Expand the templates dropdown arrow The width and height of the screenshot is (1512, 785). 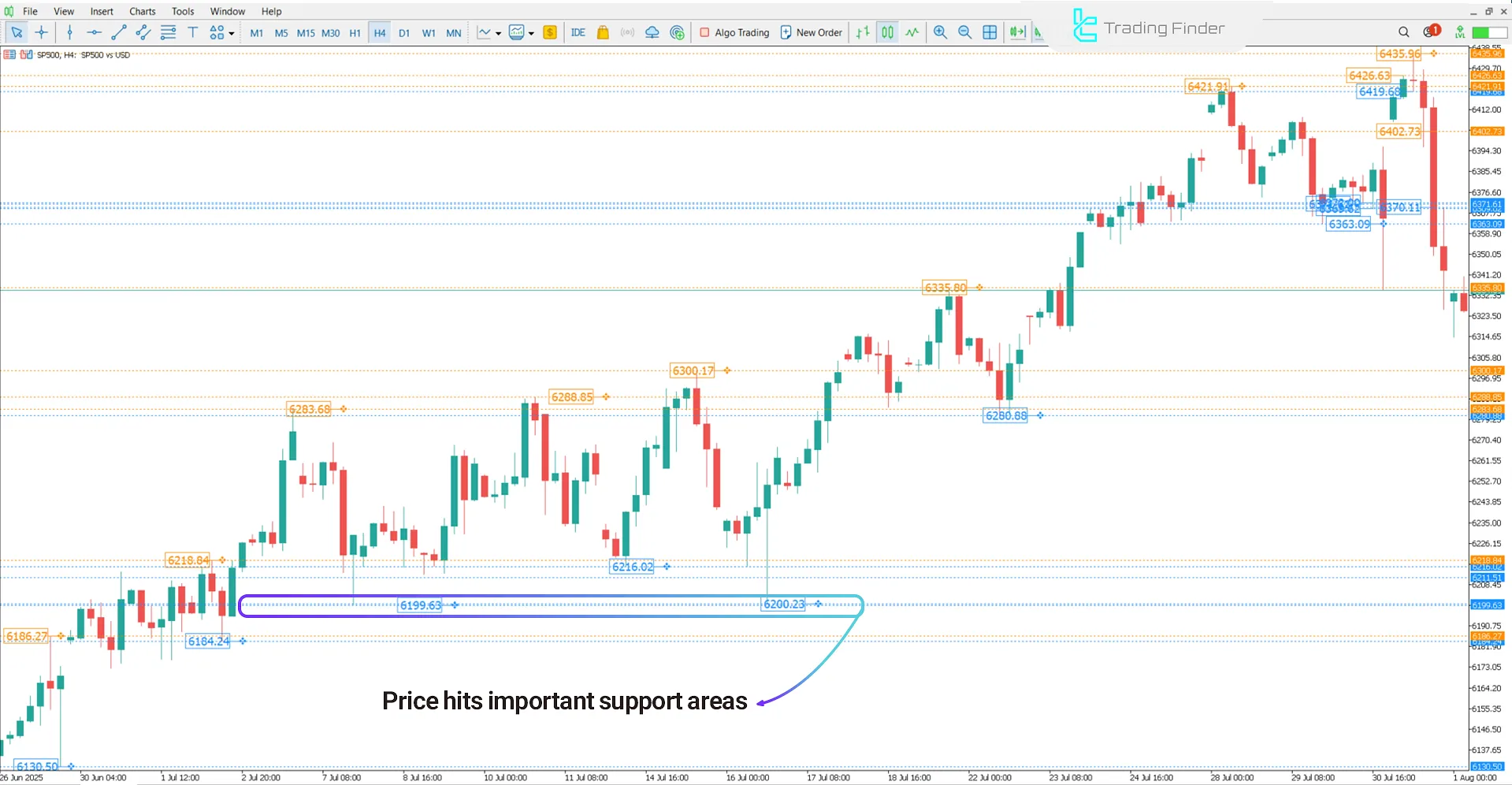(x=531, y=33)
